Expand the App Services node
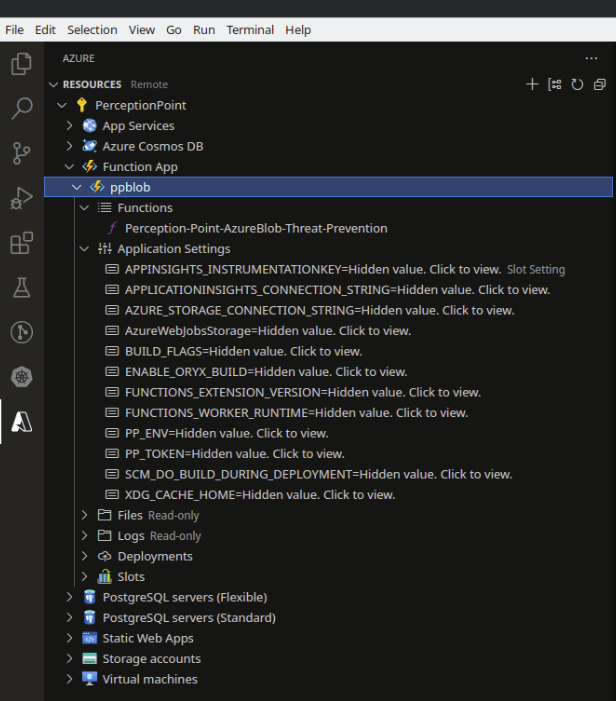This screenshot has height=701, width=616. [69, 126]
